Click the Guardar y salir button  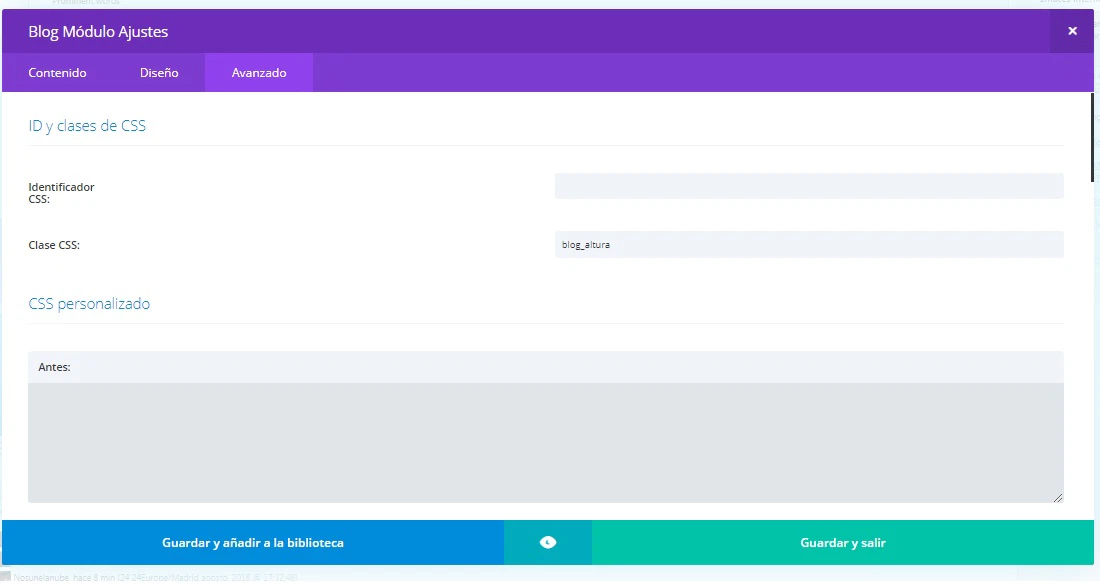coord(842,543)
